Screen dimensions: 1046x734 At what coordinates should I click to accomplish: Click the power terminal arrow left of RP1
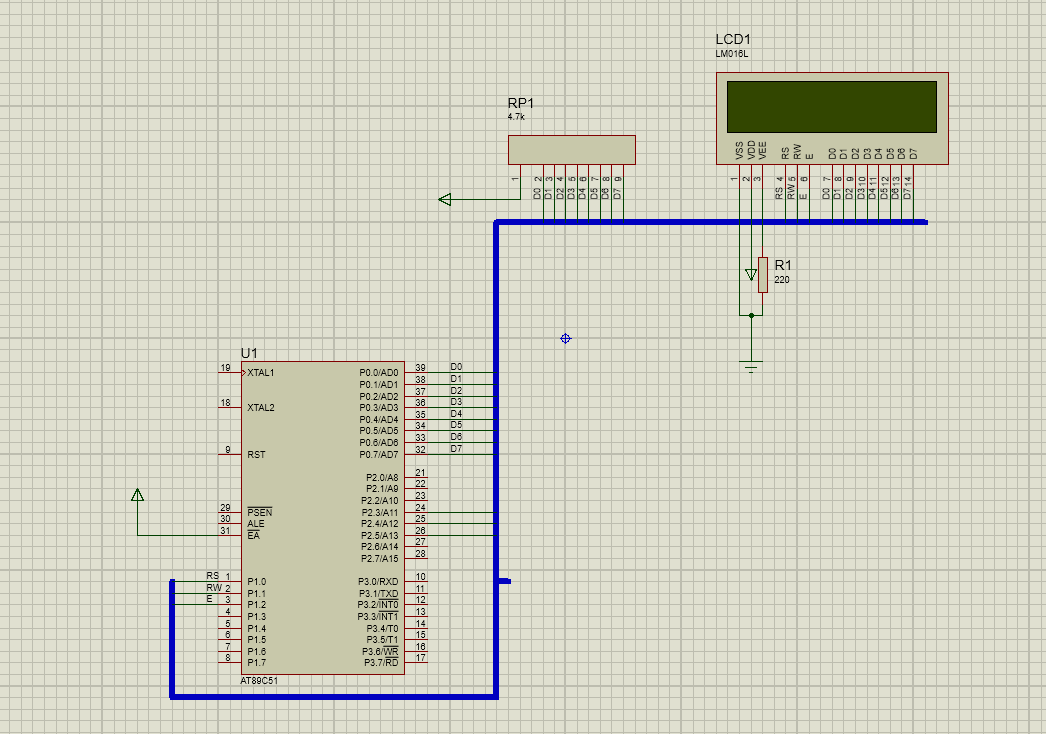[x=445, y=199]
